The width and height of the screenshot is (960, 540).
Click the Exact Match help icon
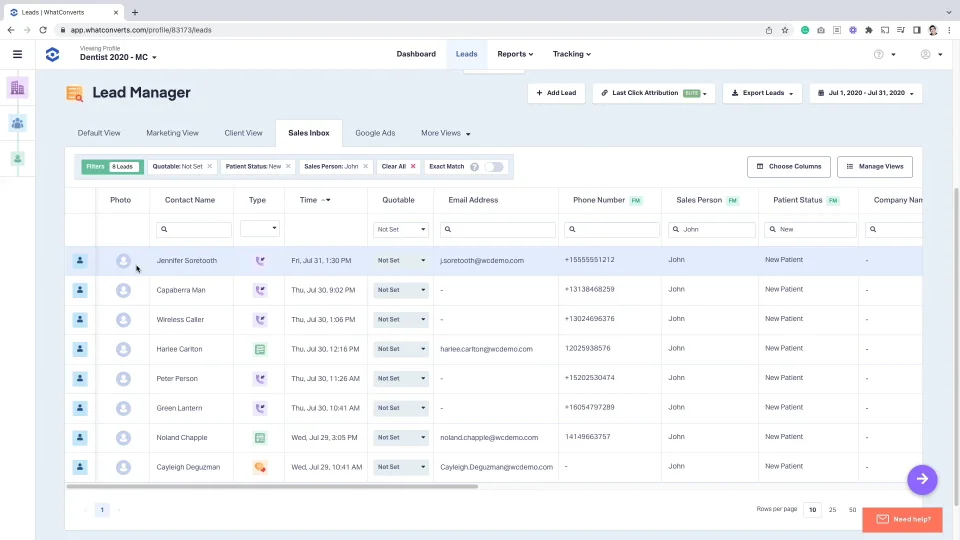tap(474, 167)
